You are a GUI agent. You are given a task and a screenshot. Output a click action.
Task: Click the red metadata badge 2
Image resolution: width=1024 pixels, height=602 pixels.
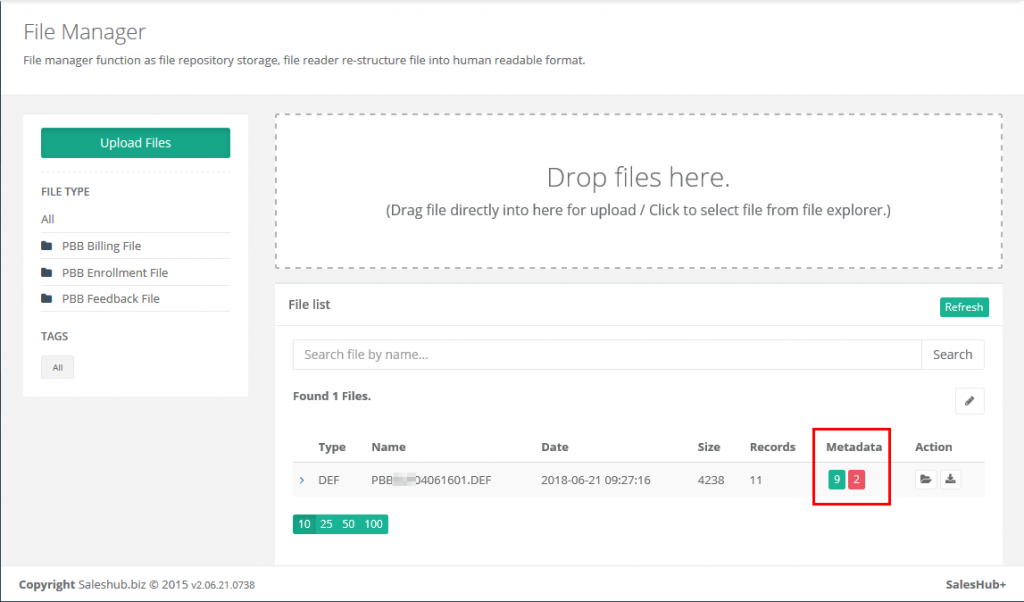click(x=856, y=480)
